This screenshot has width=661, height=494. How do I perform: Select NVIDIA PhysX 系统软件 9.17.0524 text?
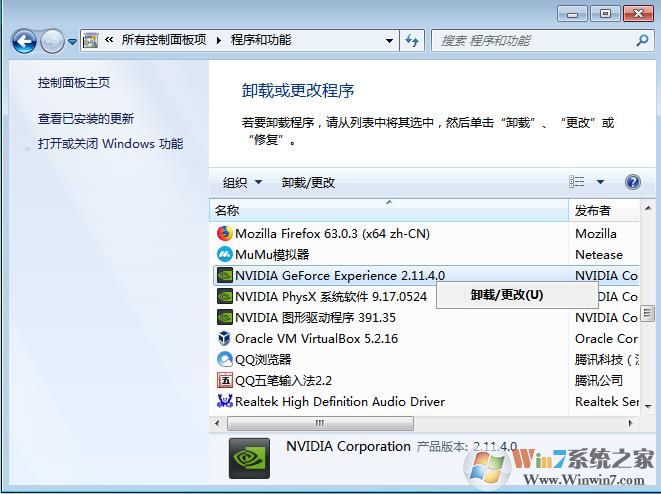coord(331,297)
